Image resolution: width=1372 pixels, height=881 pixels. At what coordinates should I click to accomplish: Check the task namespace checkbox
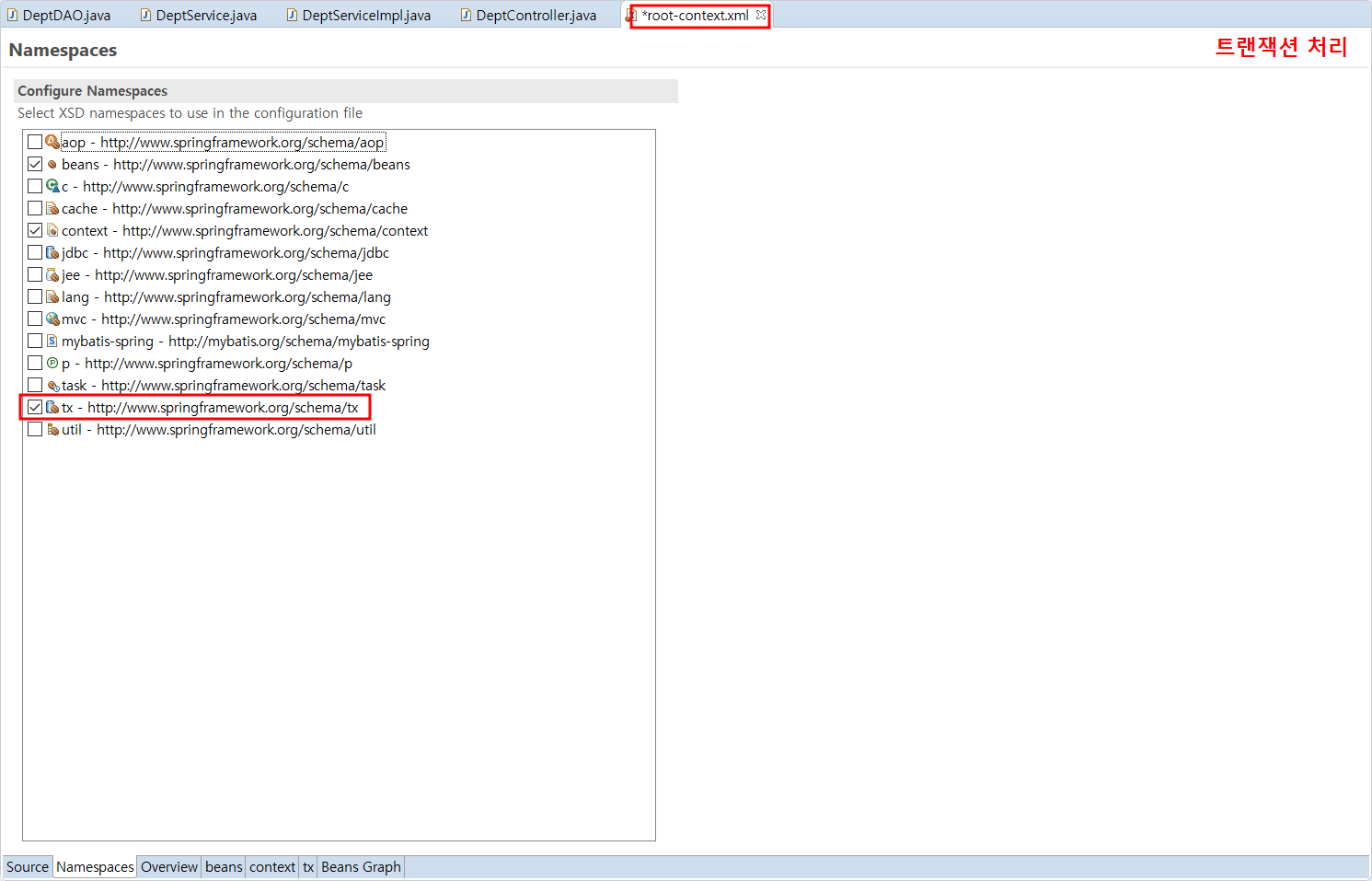click(35, 385)
